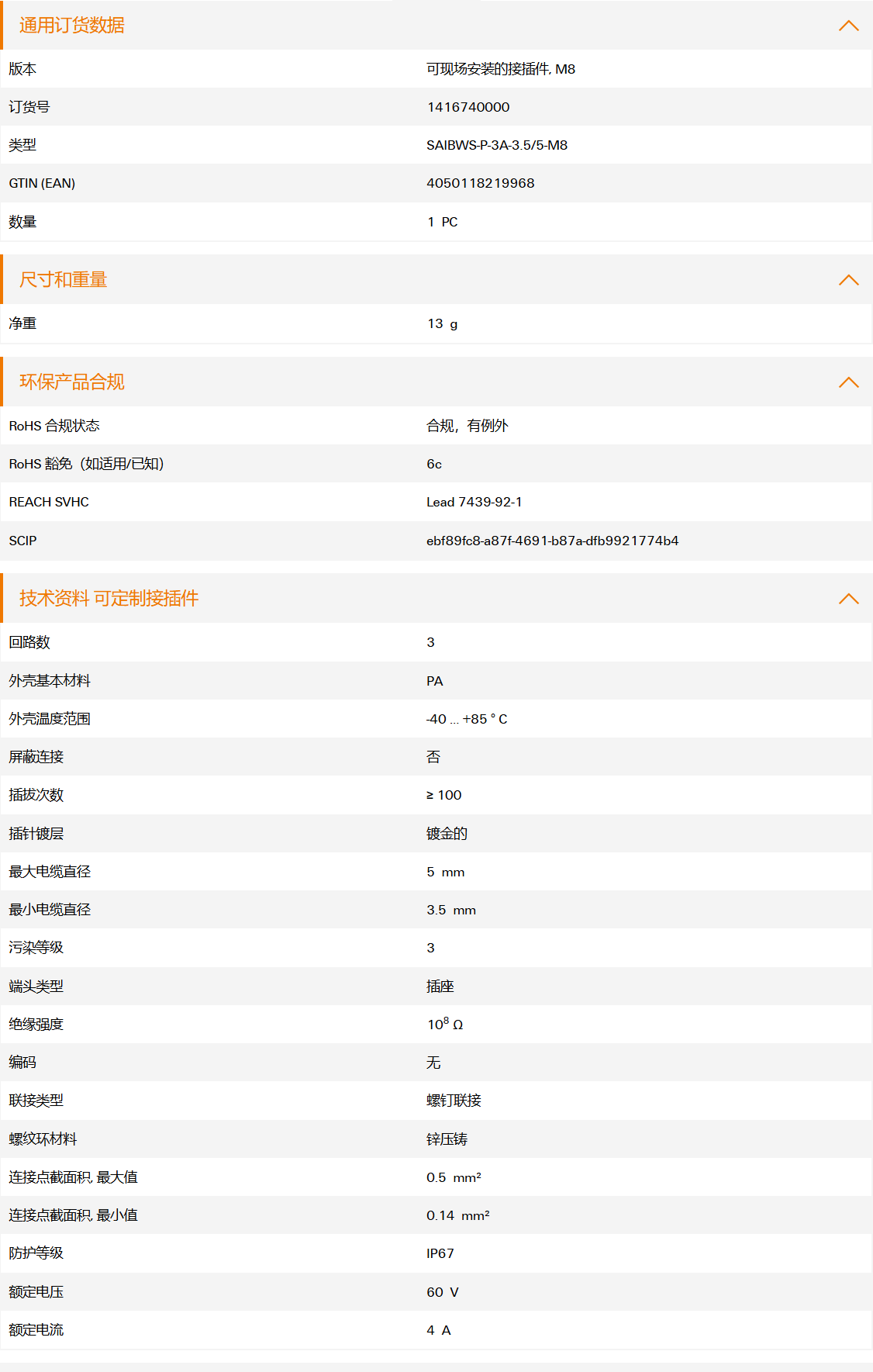Screen dimensions: 873x1372
Task: Select the order number 1416740000
Action: tap(468, 107)
